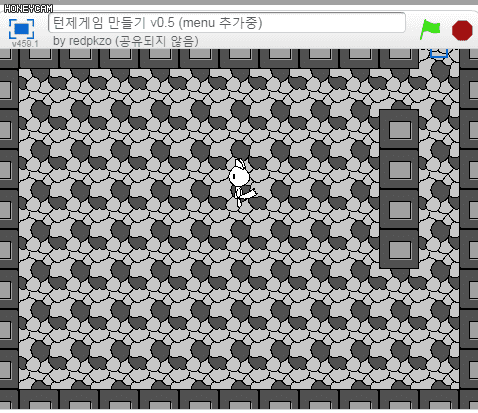
Task: Start the project with the green flag
Action: point(430,29)
